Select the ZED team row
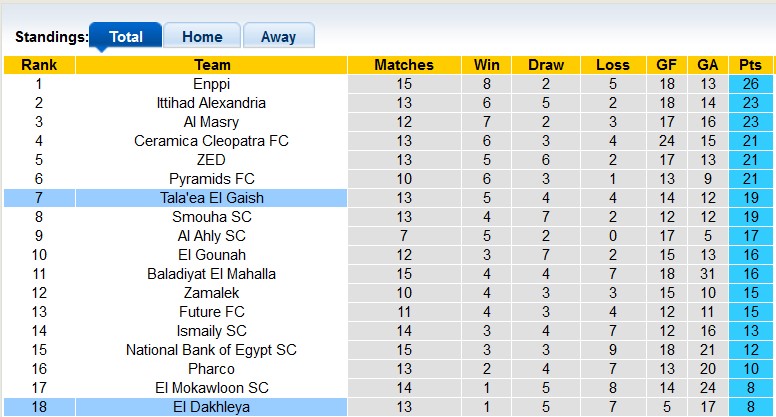Screen dimensions: 776x417 pyautogui.click(x=211, y=160)
